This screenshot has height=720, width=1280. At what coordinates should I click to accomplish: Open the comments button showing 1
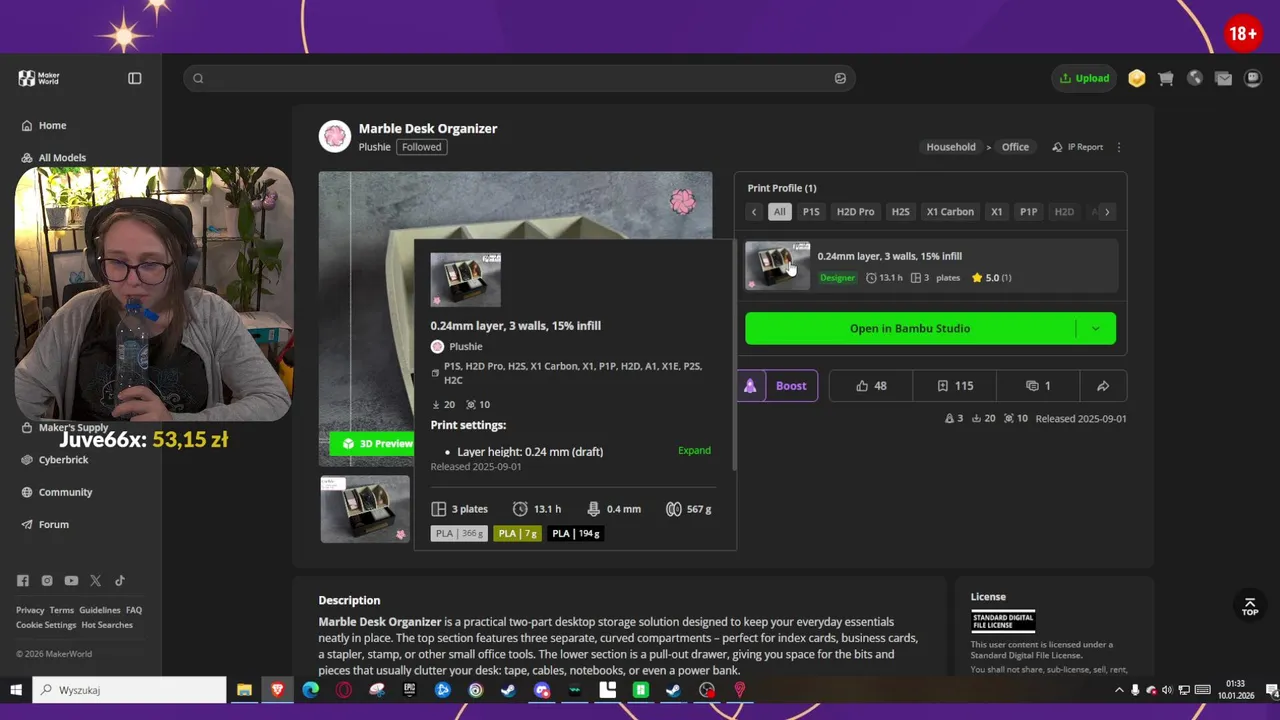click(x=1038, y=386)
